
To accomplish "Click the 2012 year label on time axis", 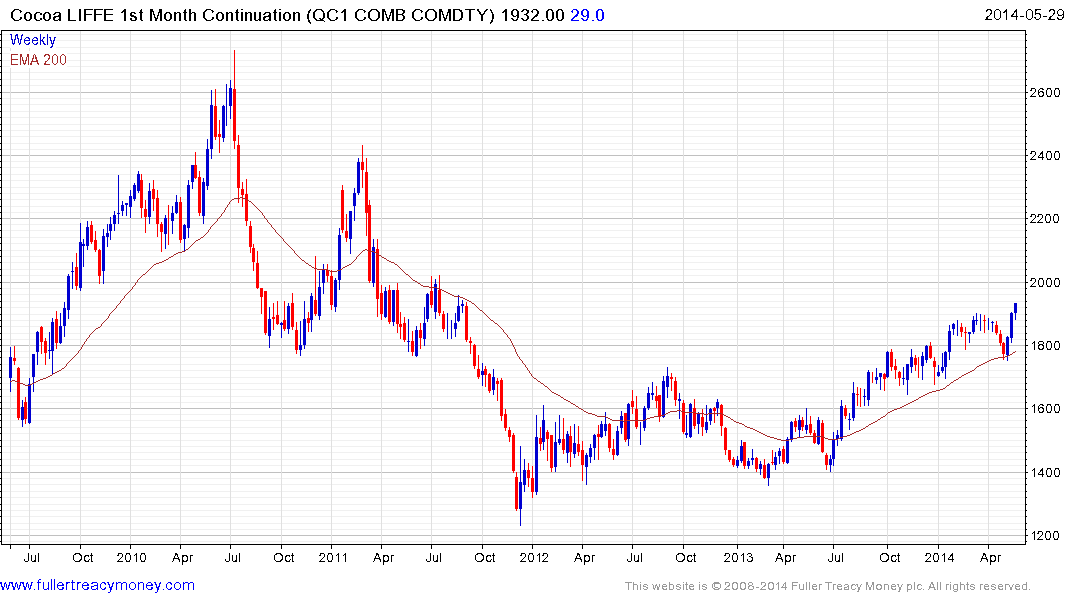I will click(534, 557).
